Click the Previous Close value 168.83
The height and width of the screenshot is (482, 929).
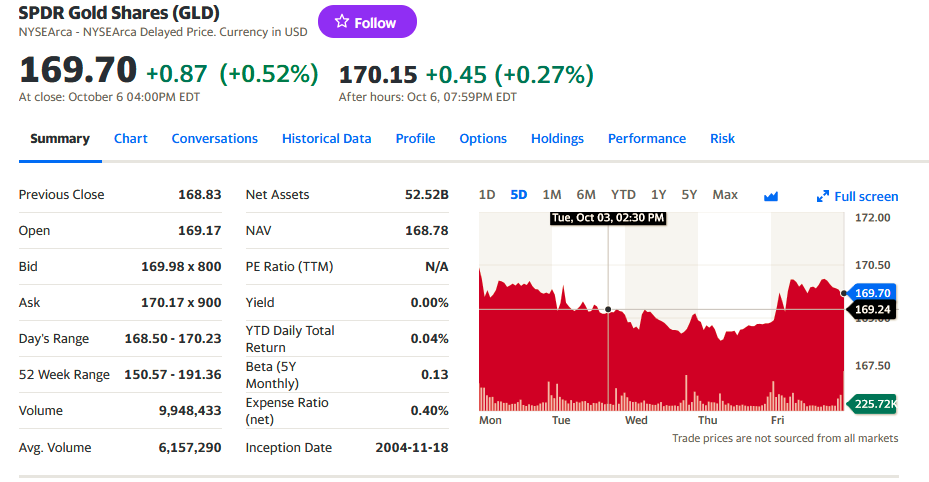[200, 195]
